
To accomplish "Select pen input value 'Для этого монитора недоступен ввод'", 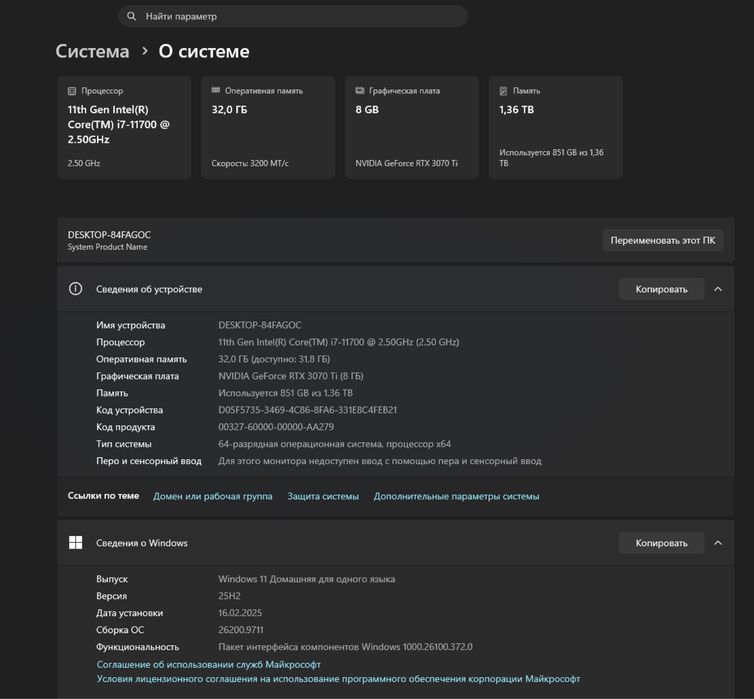I will coord(380,461).
